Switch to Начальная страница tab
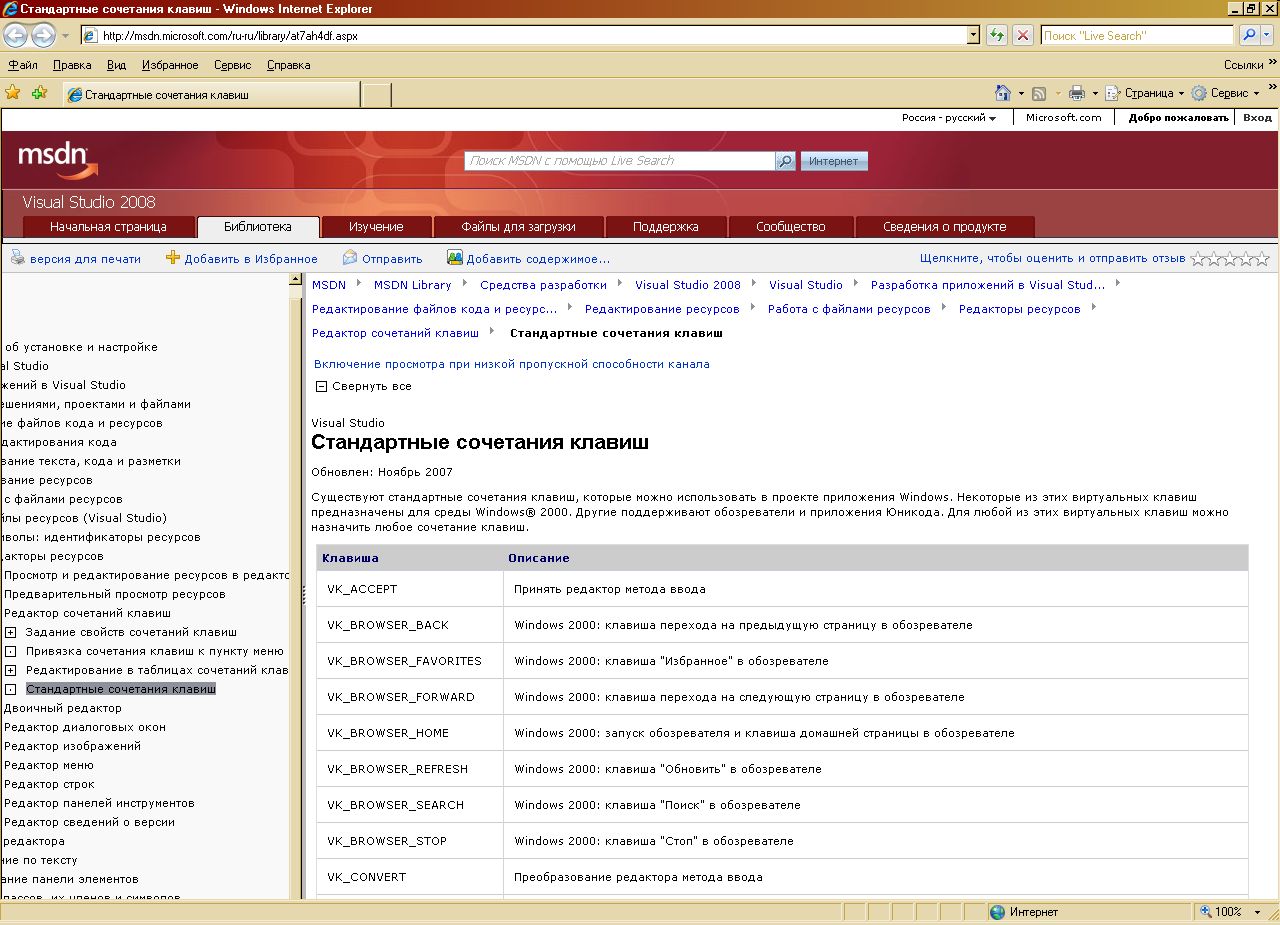Screen dimensions: 1280x925 pyautogui.click(x=108, y=227)
